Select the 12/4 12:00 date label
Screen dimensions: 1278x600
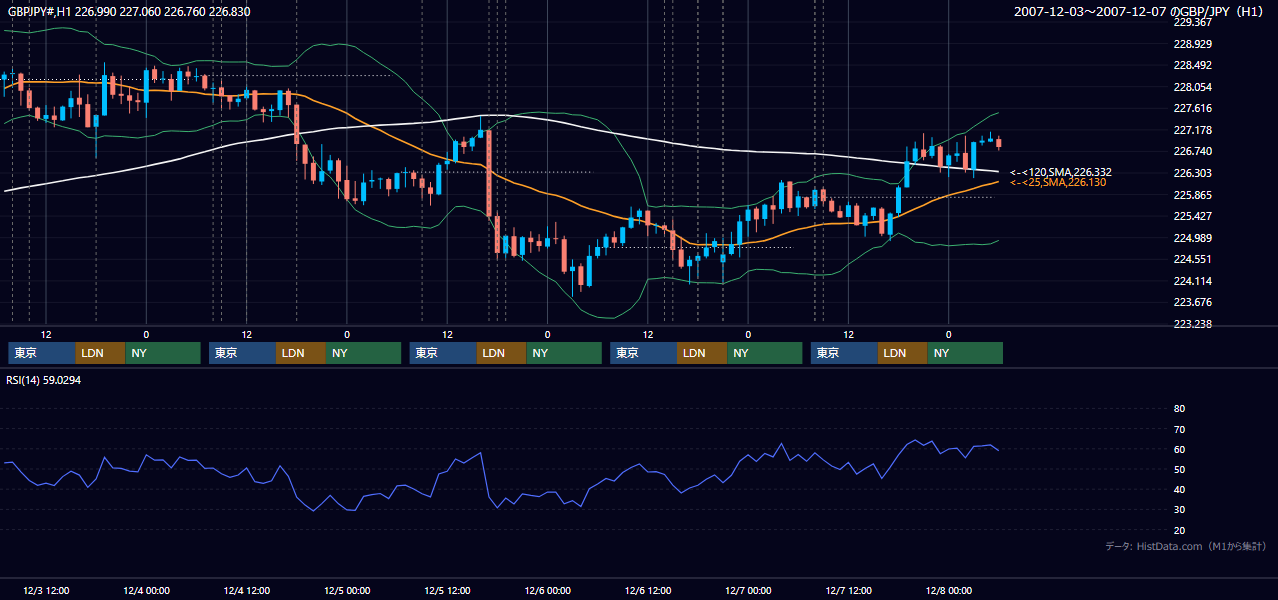246,590
